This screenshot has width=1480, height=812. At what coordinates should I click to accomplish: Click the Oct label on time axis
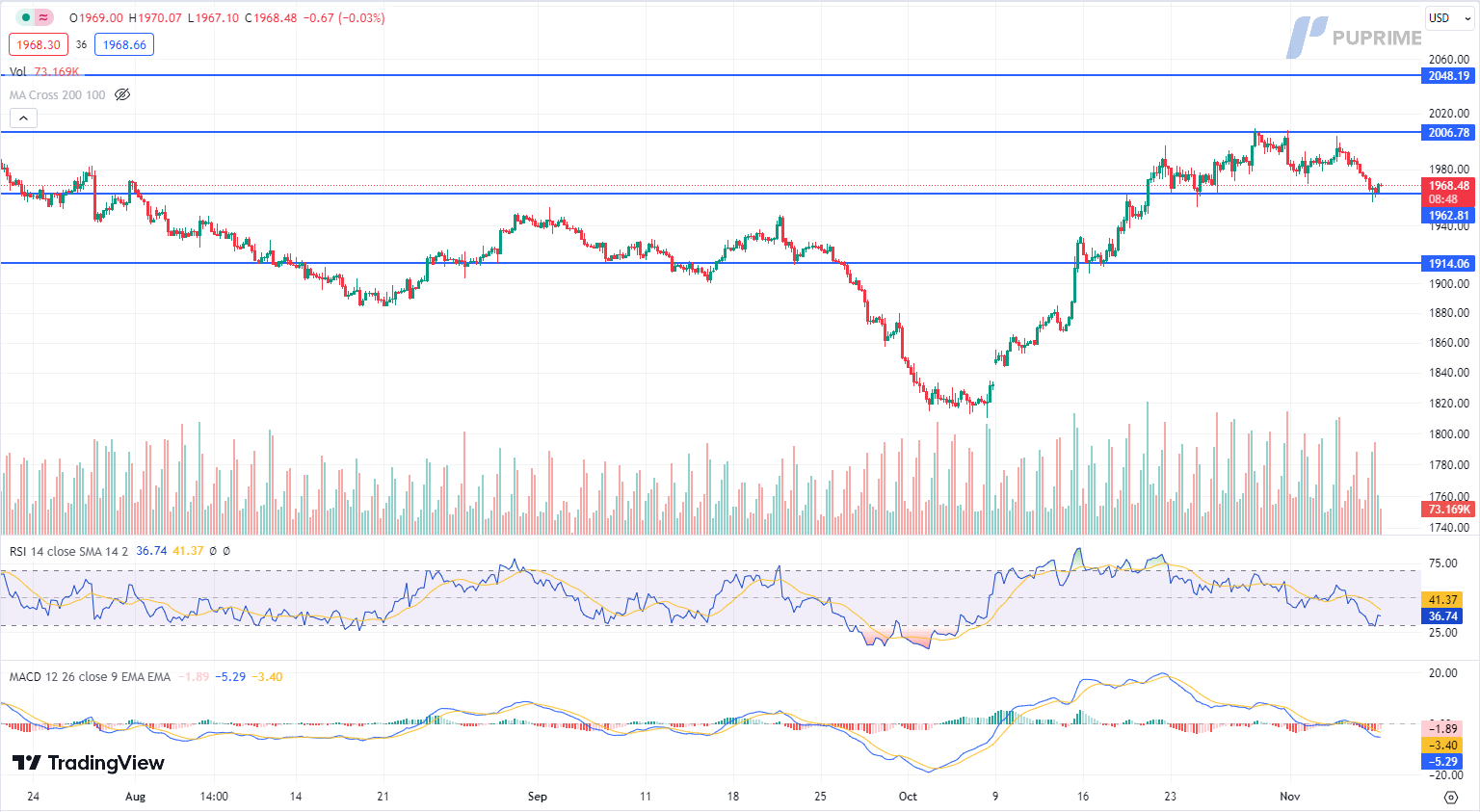(x=908, y=796)
